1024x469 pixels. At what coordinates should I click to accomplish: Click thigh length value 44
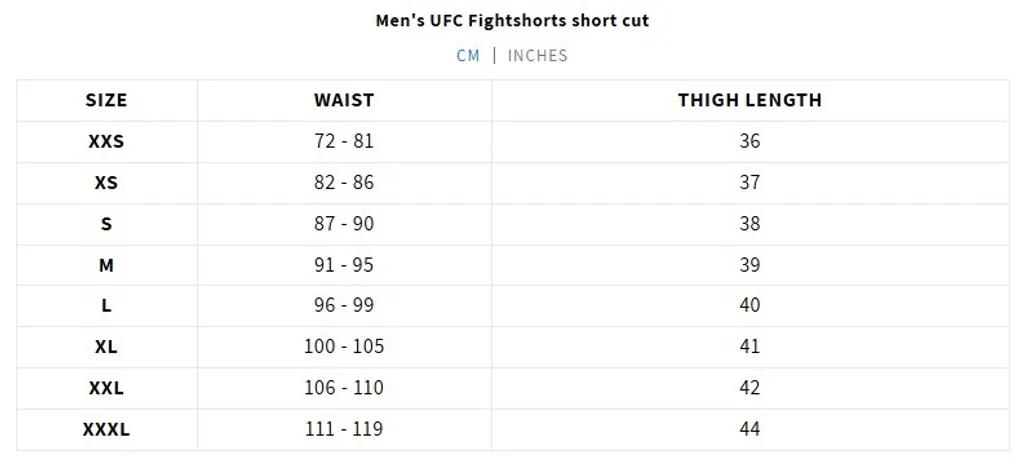[x=750, y=430]
